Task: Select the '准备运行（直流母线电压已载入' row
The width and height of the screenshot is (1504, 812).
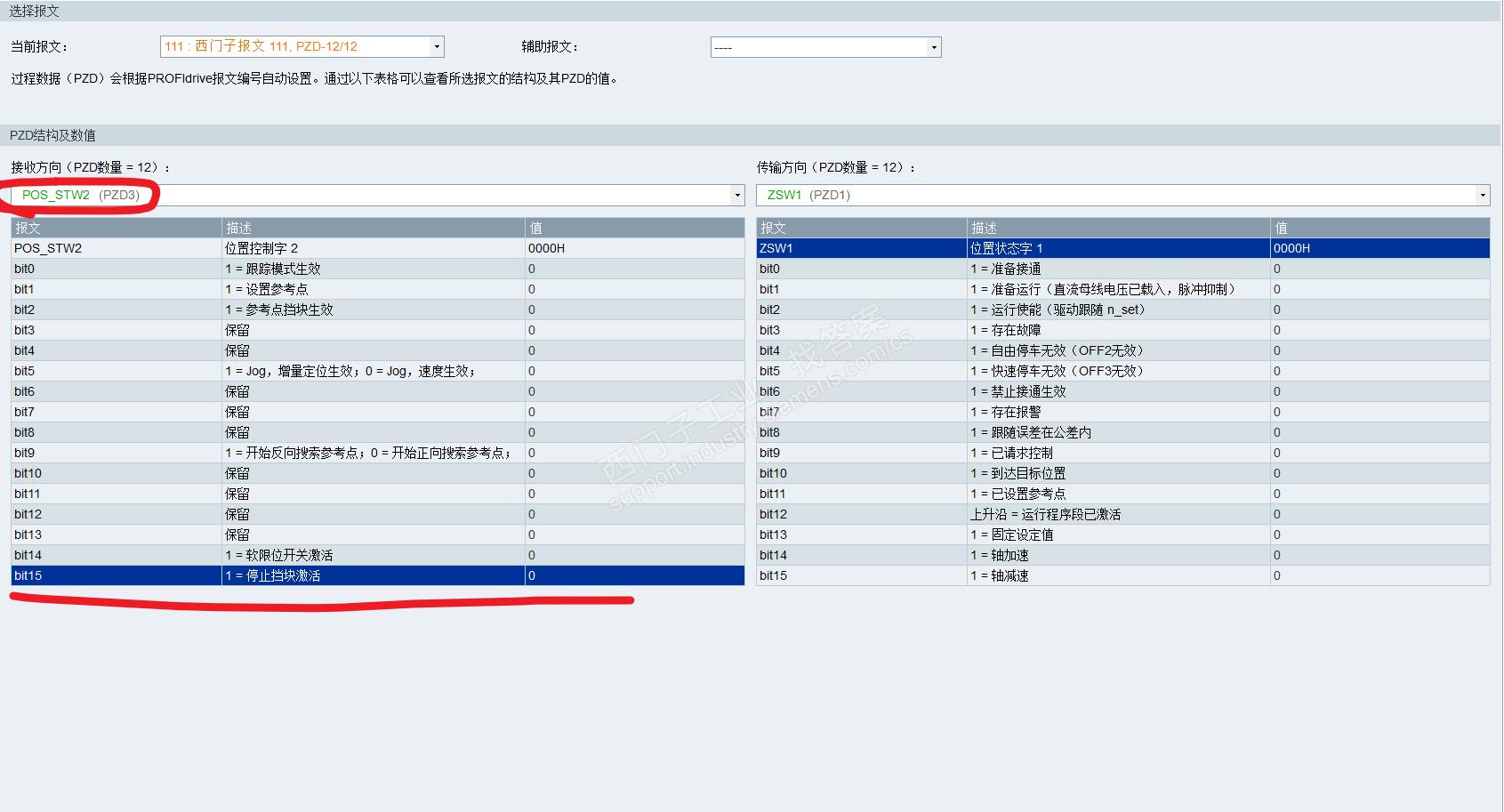Action: [x=1123, y=289]
